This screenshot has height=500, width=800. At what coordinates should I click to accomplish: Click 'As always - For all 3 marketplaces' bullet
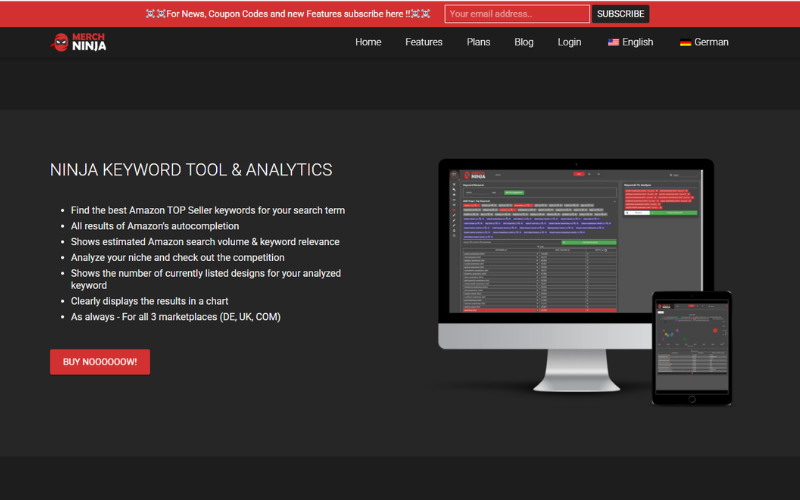click(x=176, y=317)
